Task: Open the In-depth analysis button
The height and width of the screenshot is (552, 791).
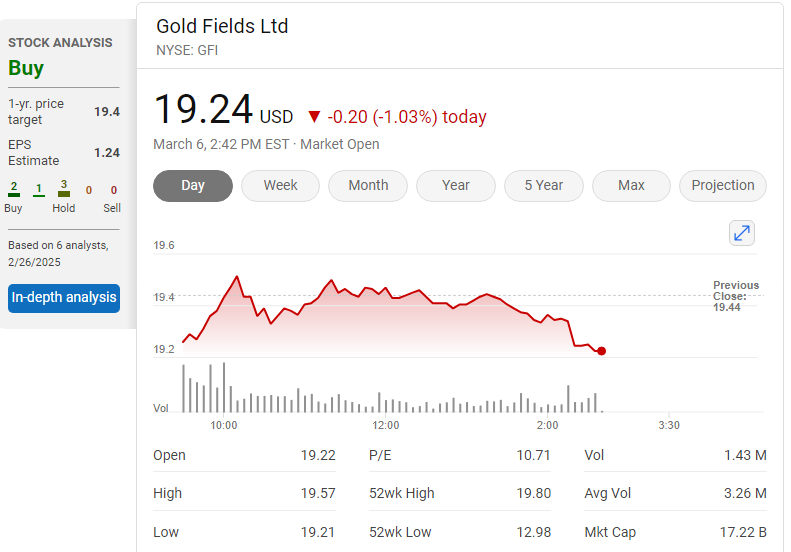Action: click(64, 297)
